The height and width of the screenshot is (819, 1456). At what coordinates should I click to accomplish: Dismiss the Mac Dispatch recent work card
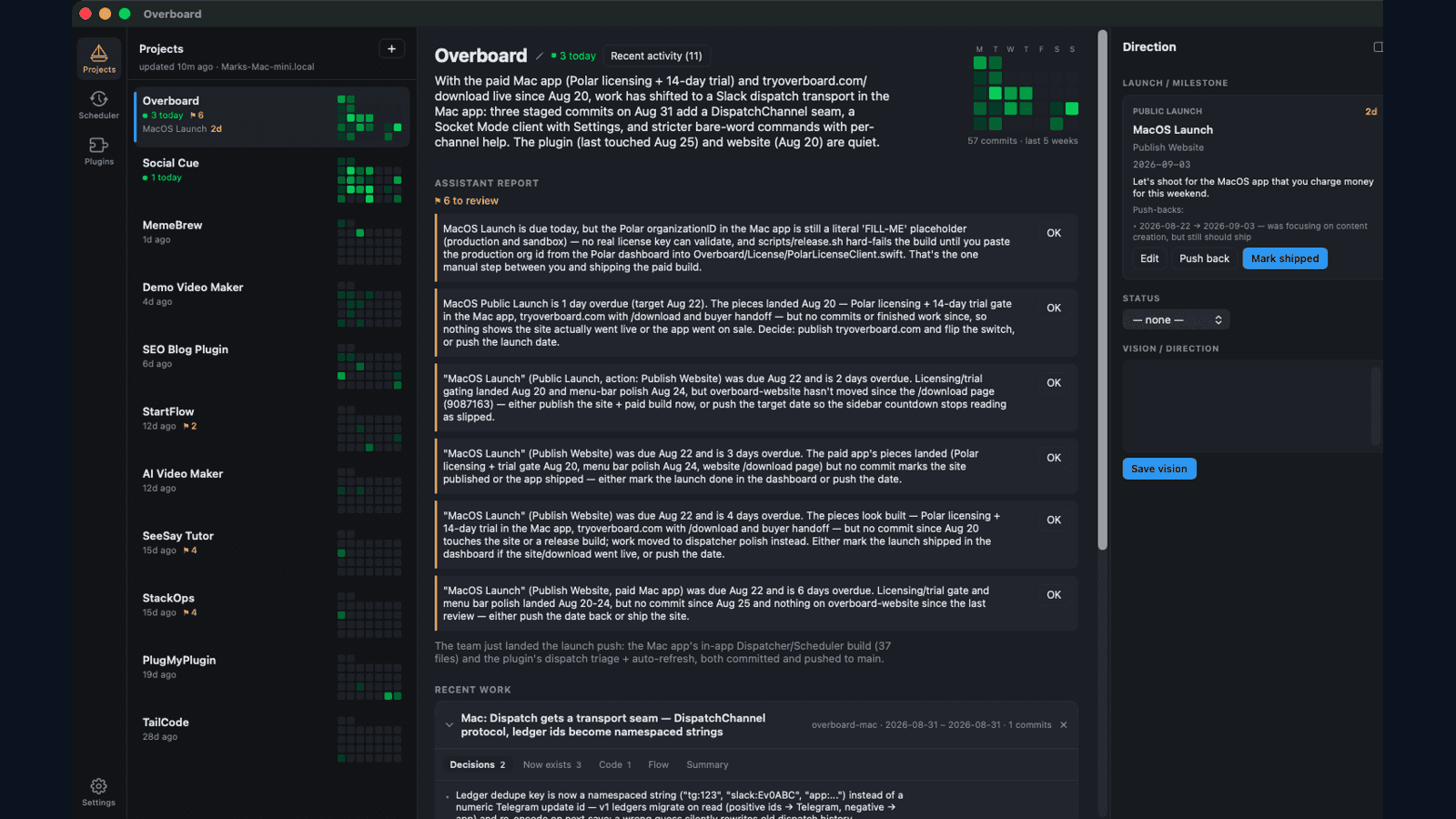(x=1064, y=725)
